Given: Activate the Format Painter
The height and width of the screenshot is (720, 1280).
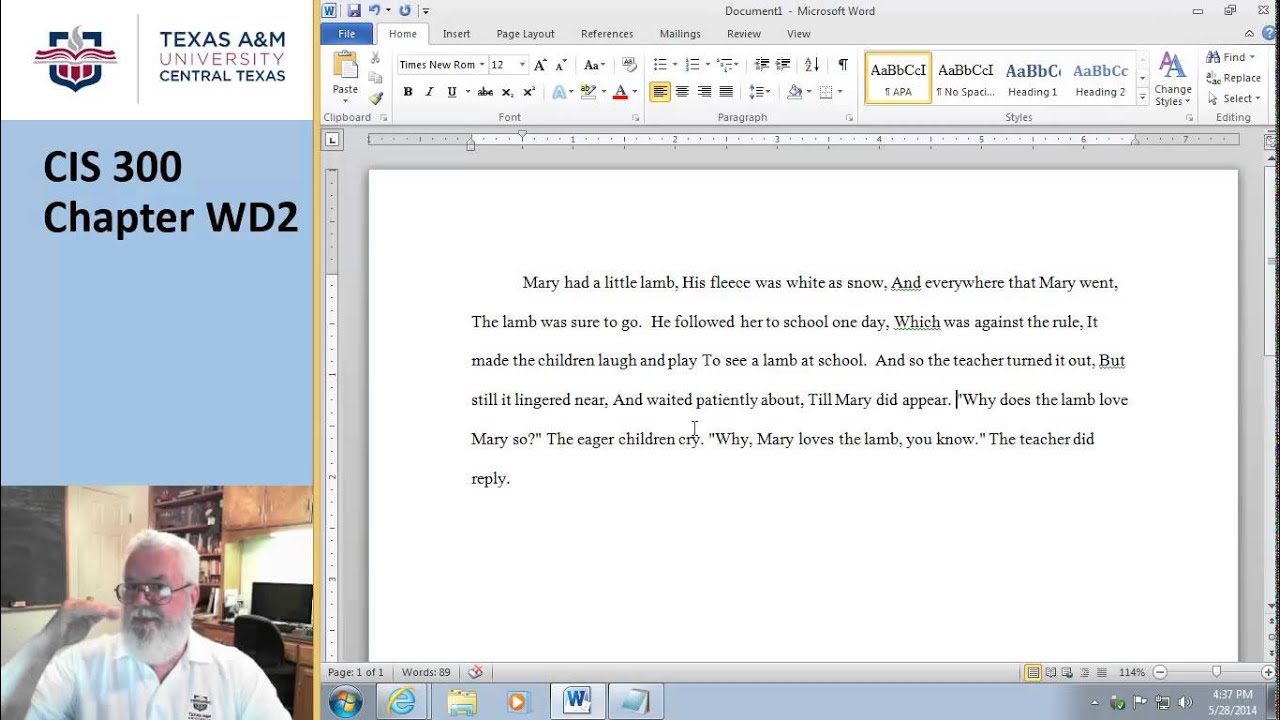Looking at the screenshot, I should tap(376, 98).
